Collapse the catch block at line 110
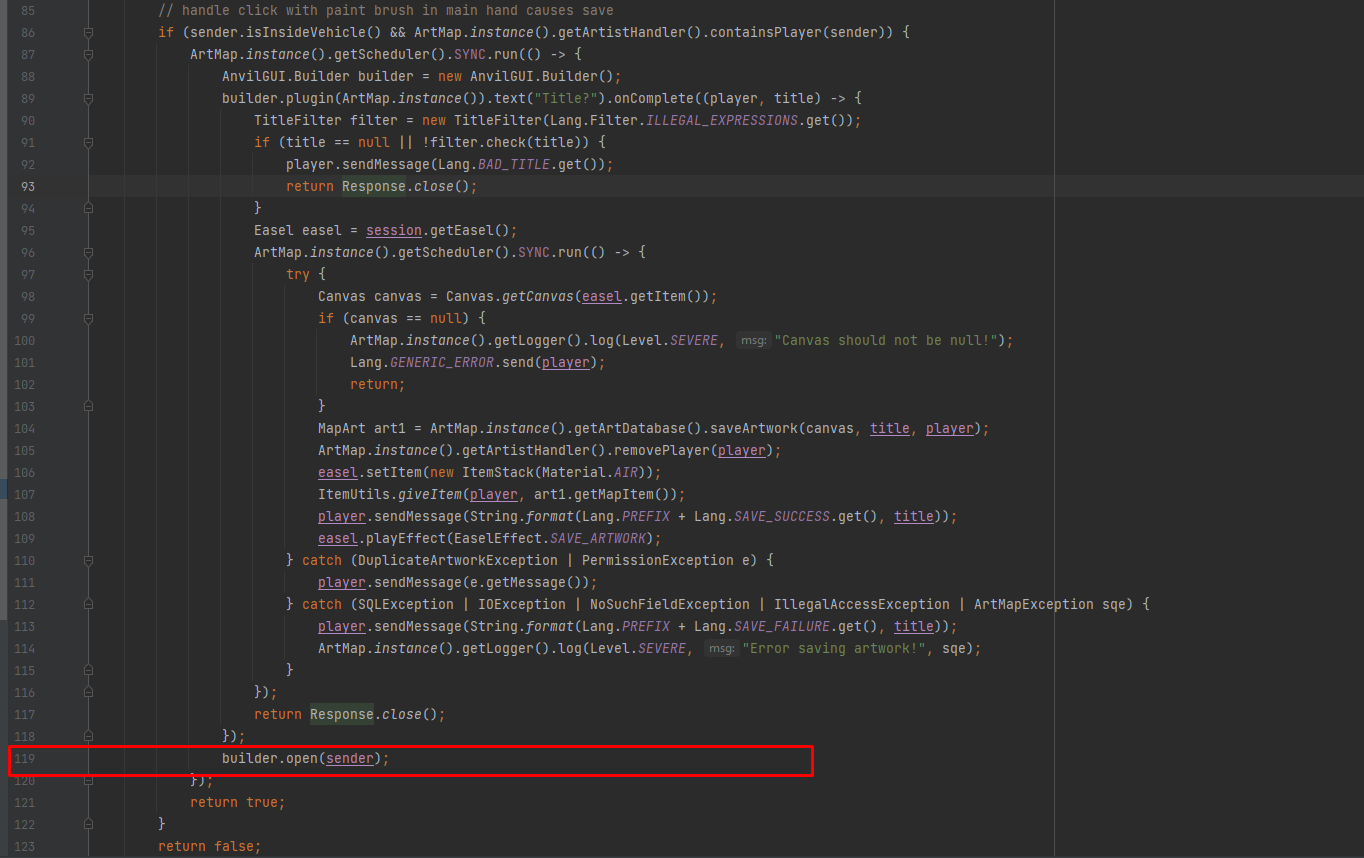The width and height of the screenshot is (1364, 858). coord(88,560)
